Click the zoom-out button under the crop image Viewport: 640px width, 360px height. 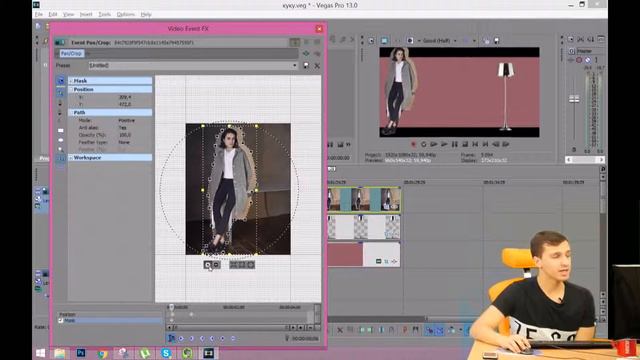point(216,265)
